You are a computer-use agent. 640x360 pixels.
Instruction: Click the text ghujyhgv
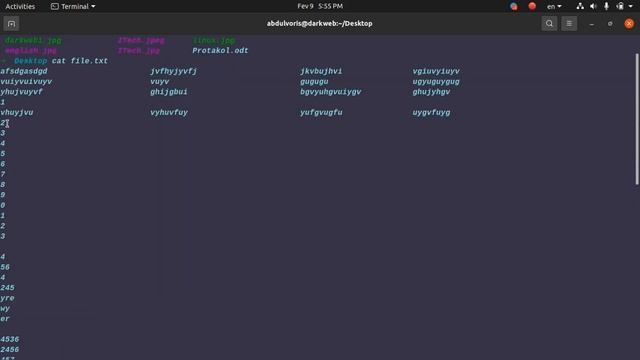[x=431, y=92]
